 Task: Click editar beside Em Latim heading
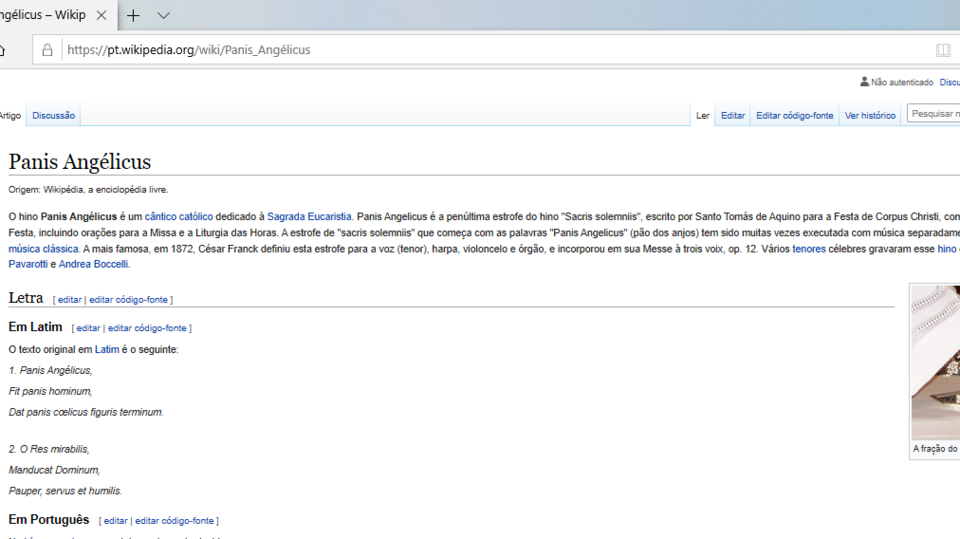pos(88,328)
